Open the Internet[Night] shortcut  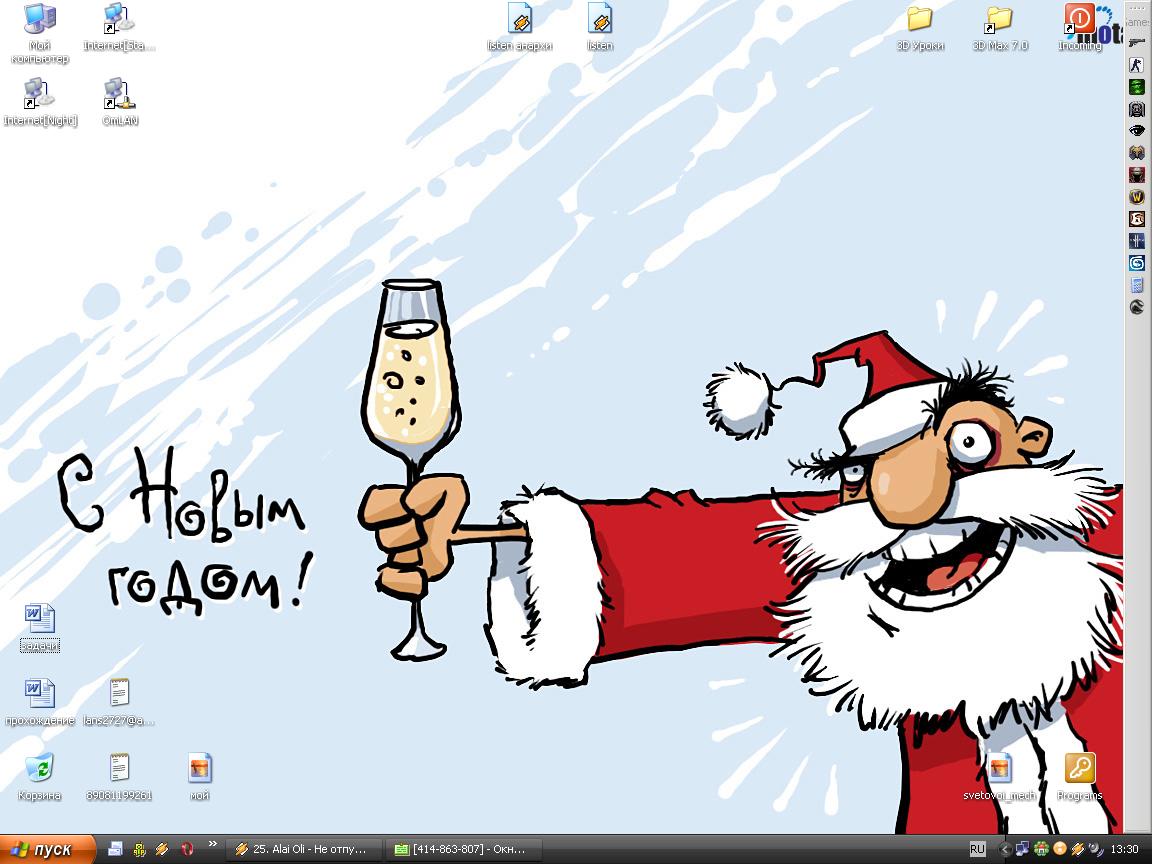40,102
